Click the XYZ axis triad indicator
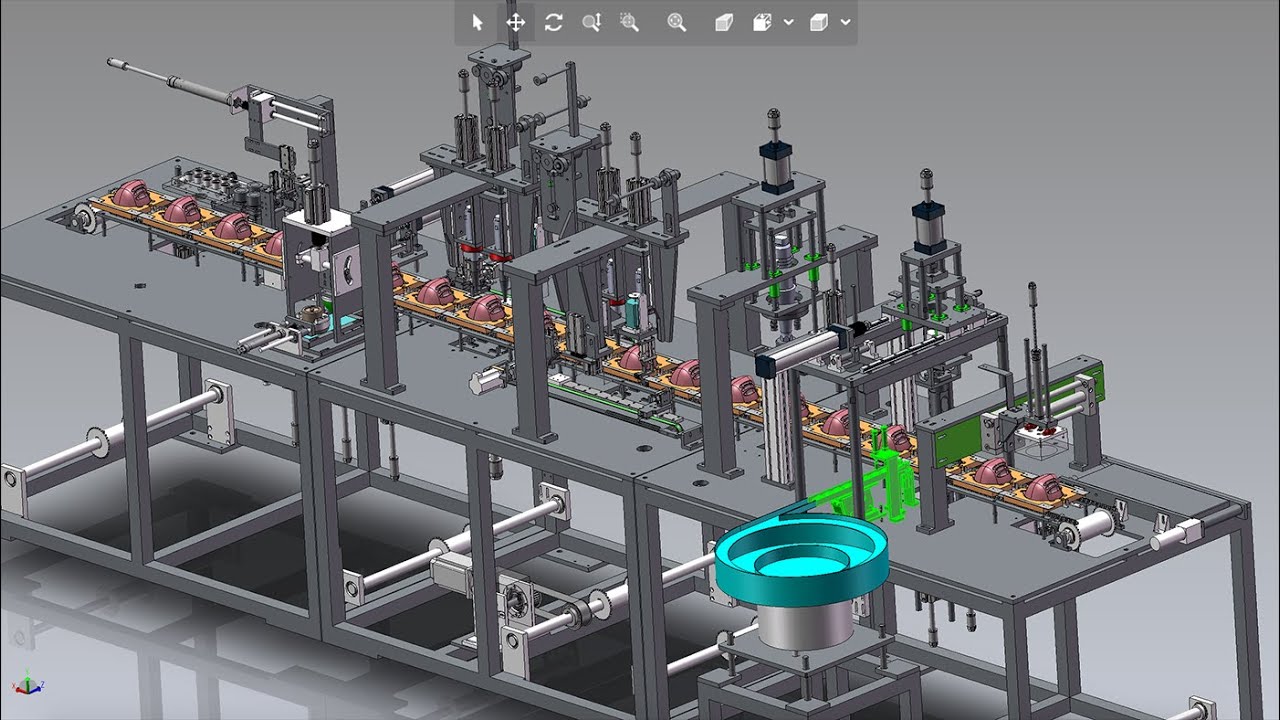Viewport: 1280px width, 720px height. (27, 684)
